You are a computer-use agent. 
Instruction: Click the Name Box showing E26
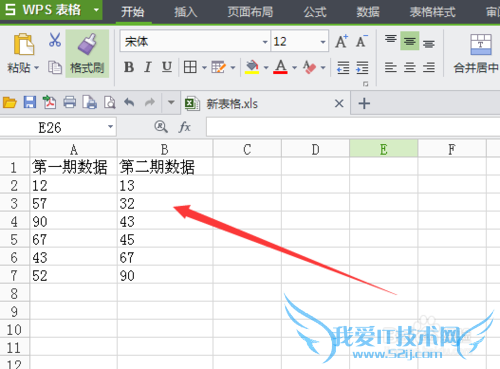tap(58, 127)
